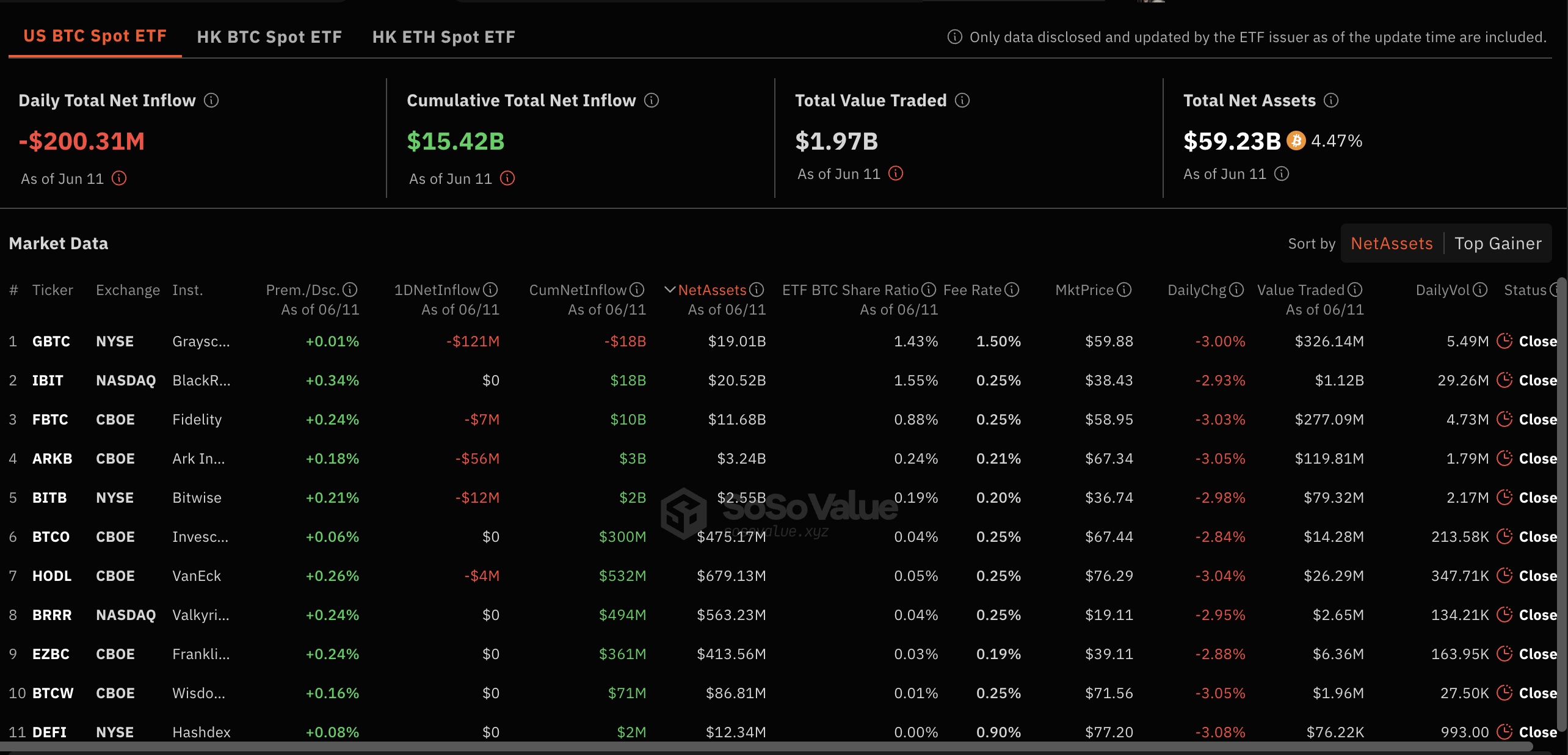Sort by the DailyVol column header
Image resolution: width=1568 pixels, height=755 pixels.
point(1443,290)
